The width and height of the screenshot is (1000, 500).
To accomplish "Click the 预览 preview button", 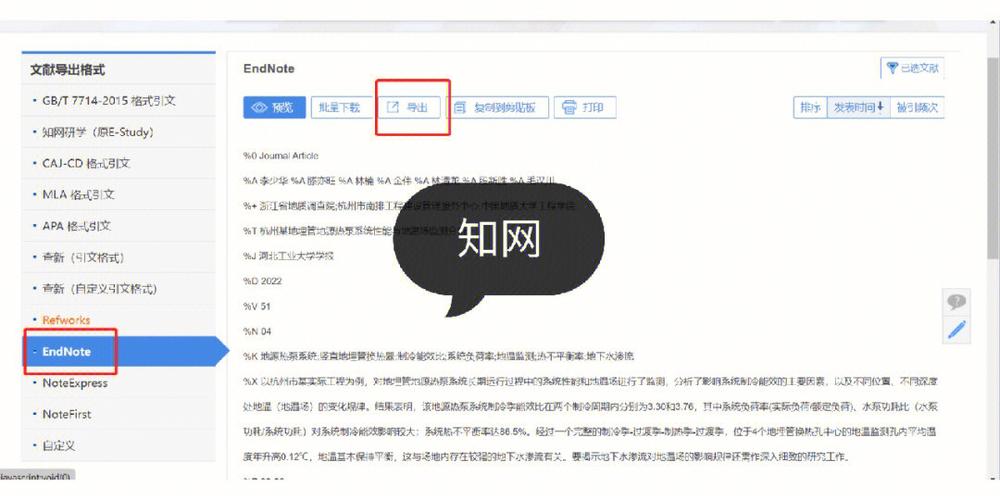I will [x=274, y=108].
